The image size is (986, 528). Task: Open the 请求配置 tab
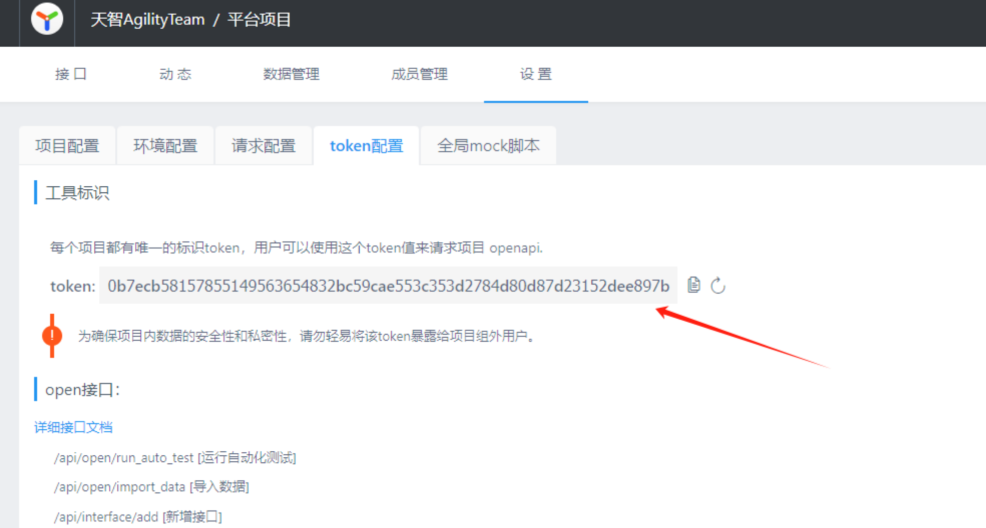(x=263, y=146)
